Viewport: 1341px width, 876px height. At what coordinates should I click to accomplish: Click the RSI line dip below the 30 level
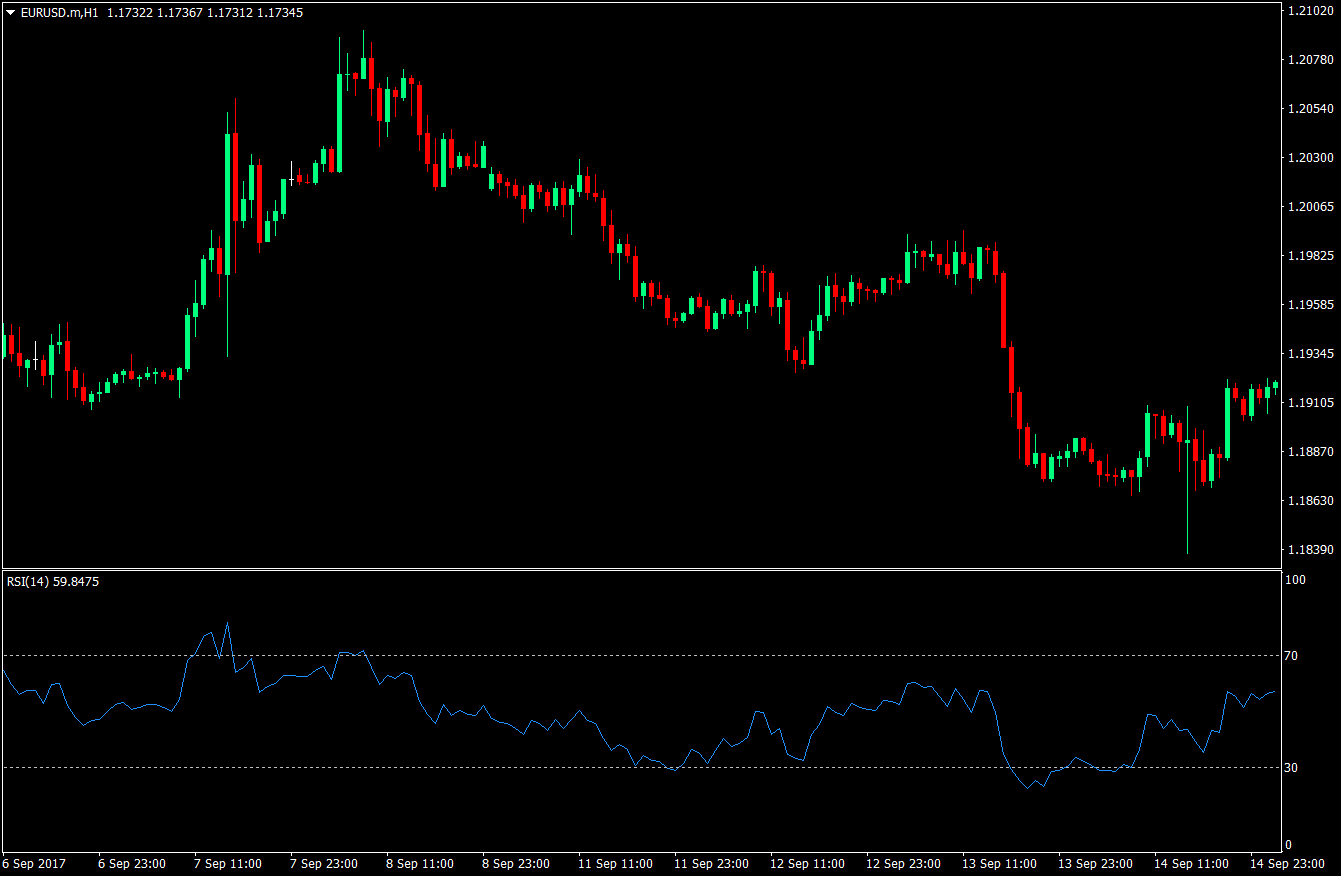pyautogui.click(x=1028, y=790)
